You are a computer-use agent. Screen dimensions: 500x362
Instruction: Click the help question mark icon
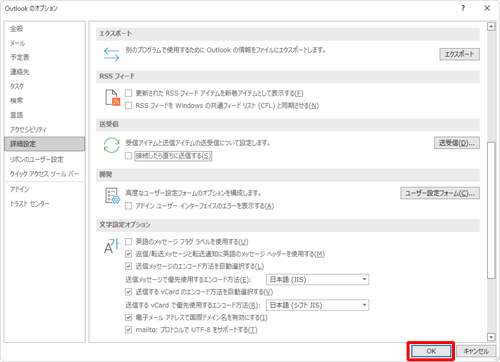[x=463, y=8]
